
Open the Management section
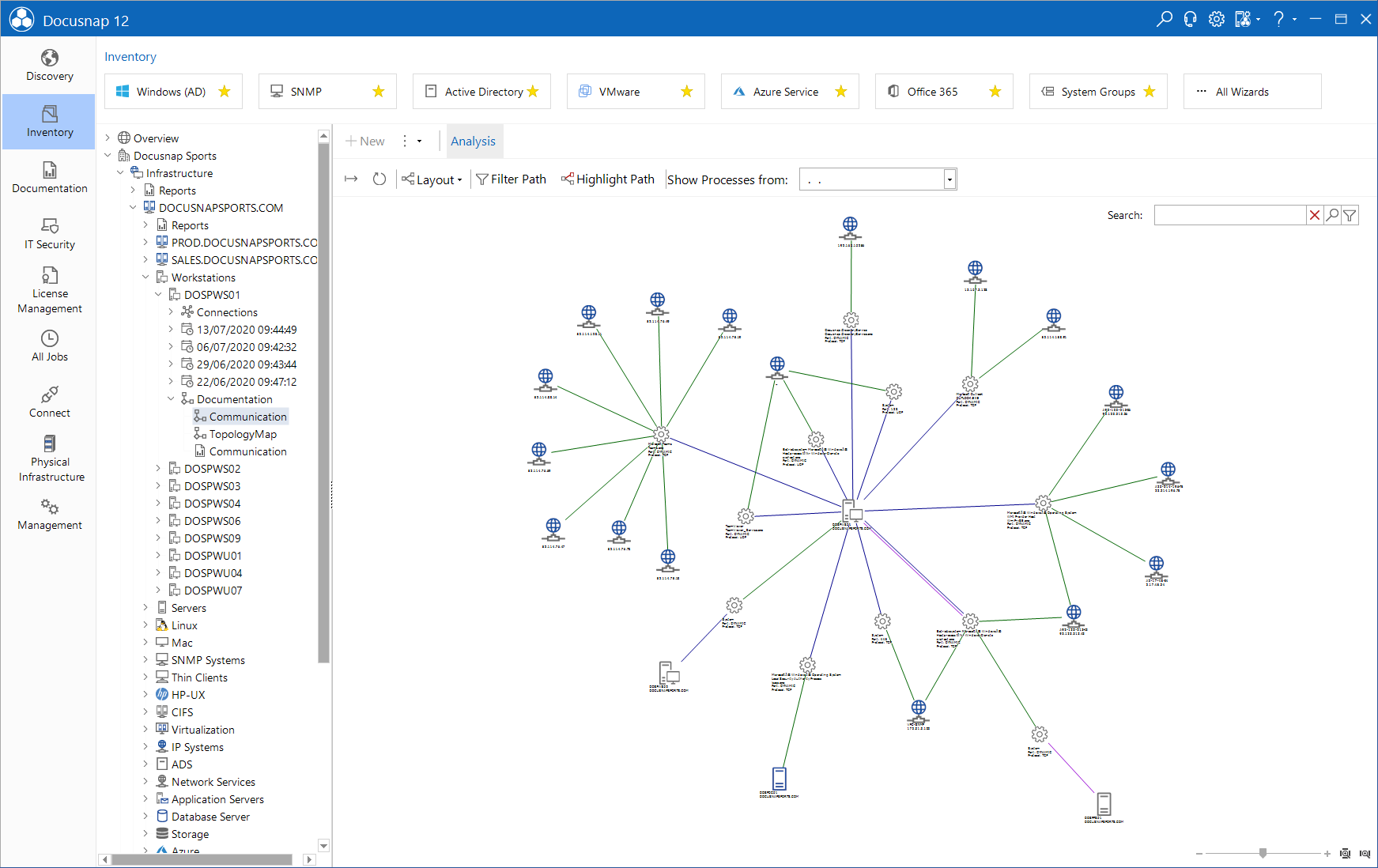[x=49, y=515]
